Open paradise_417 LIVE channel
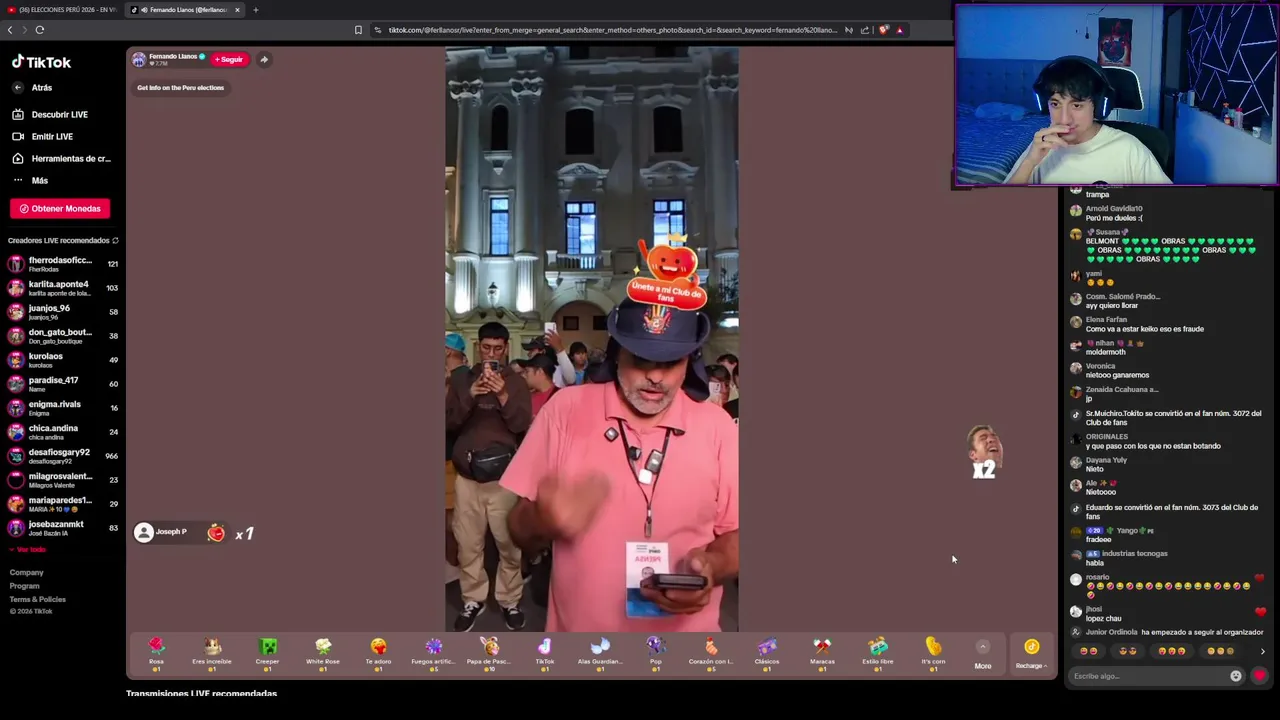The image size is (1280, 720). click(x=62, y=384)
